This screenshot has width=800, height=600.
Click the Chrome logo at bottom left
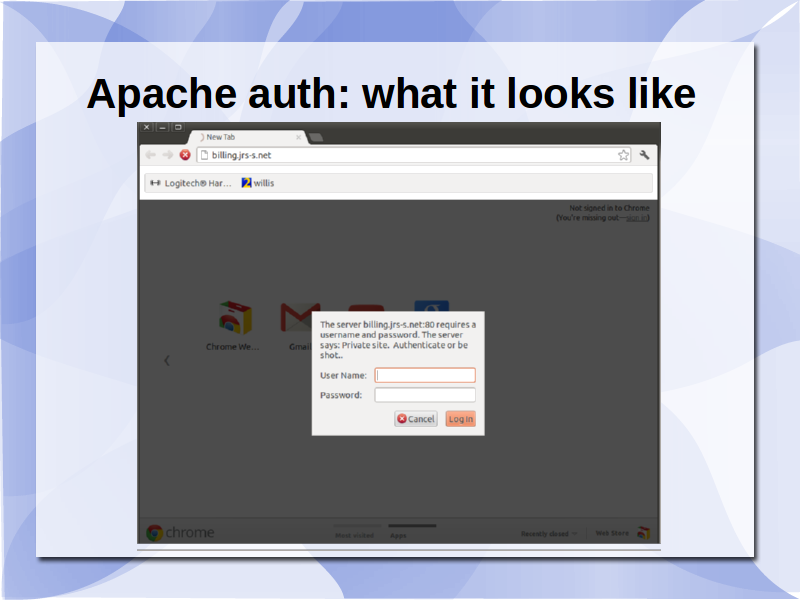tap(180, 532)
